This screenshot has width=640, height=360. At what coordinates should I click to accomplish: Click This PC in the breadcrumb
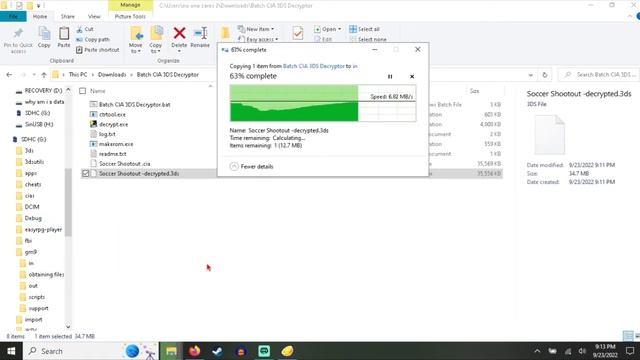click(x=78, y=75)
